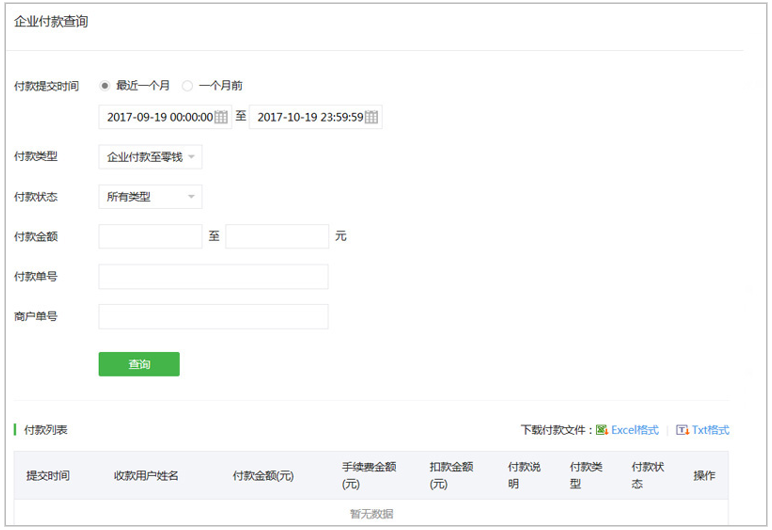Click the 商户单号 text field
This screenshot has height=530, width=772.
tap(213, 317)
